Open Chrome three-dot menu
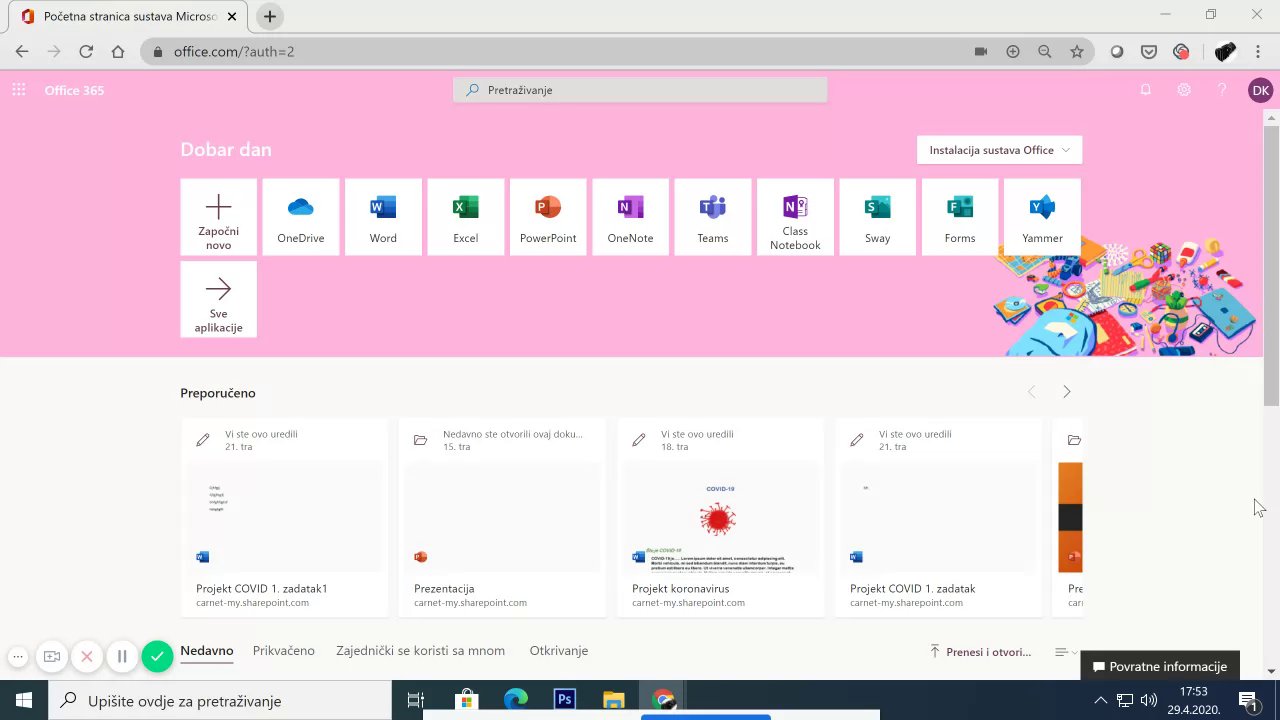1280x720 pixels. click(x=1258, y=52)
